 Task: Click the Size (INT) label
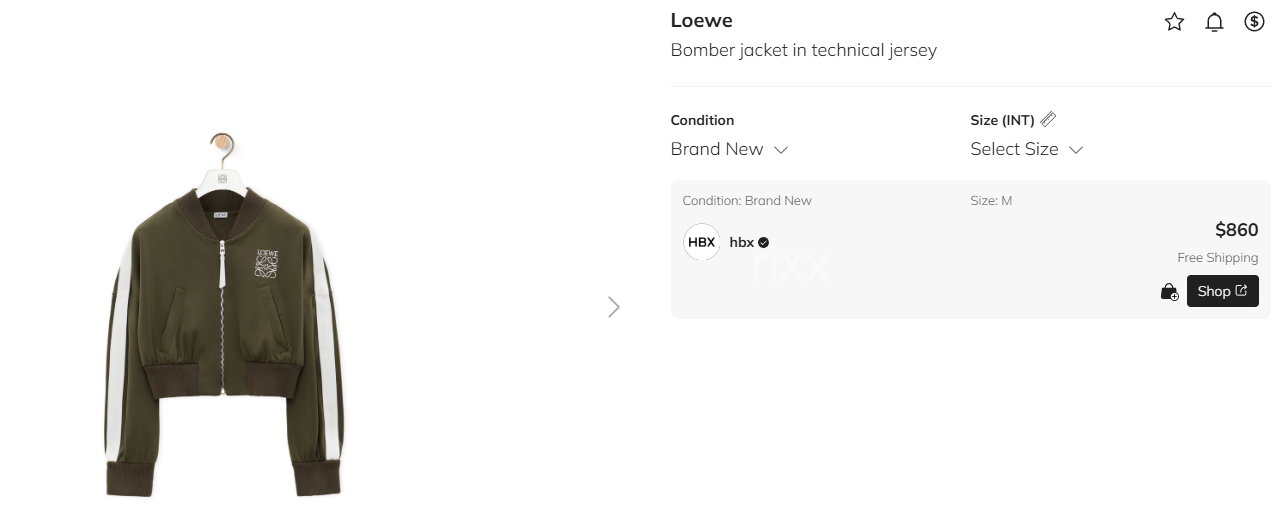(x=1002, y=120)
